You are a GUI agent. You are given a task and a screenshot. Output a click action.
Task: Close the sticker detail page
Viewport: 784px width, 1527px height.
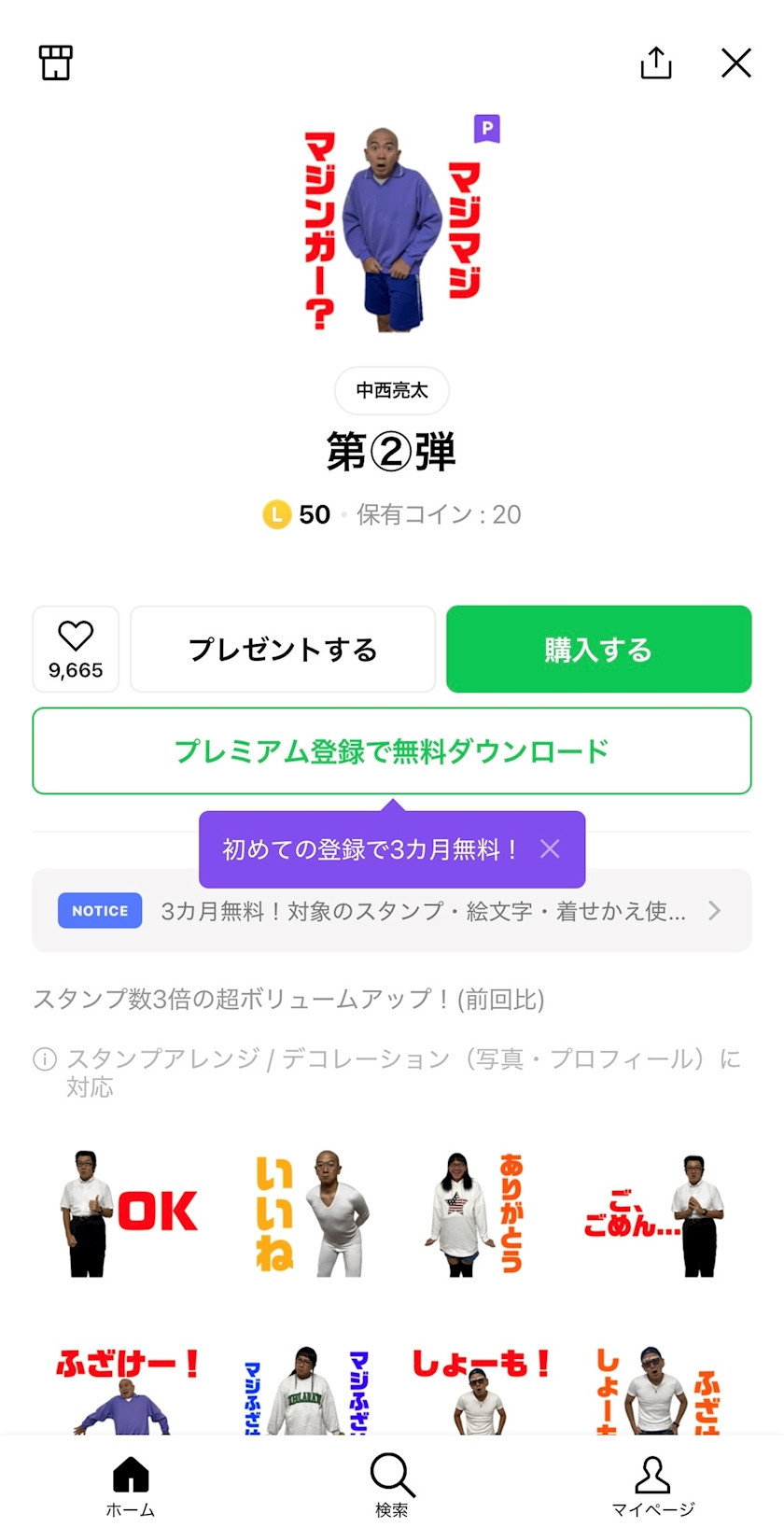pos(736,63)
